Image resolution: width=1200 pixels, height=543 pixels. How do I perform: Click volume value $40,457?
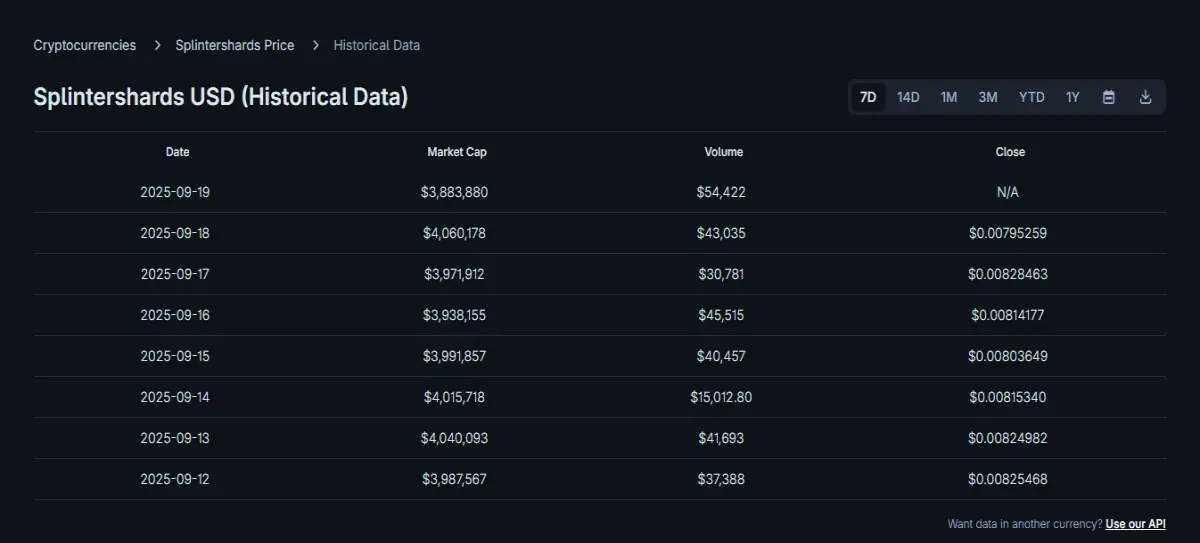[721, 356]
